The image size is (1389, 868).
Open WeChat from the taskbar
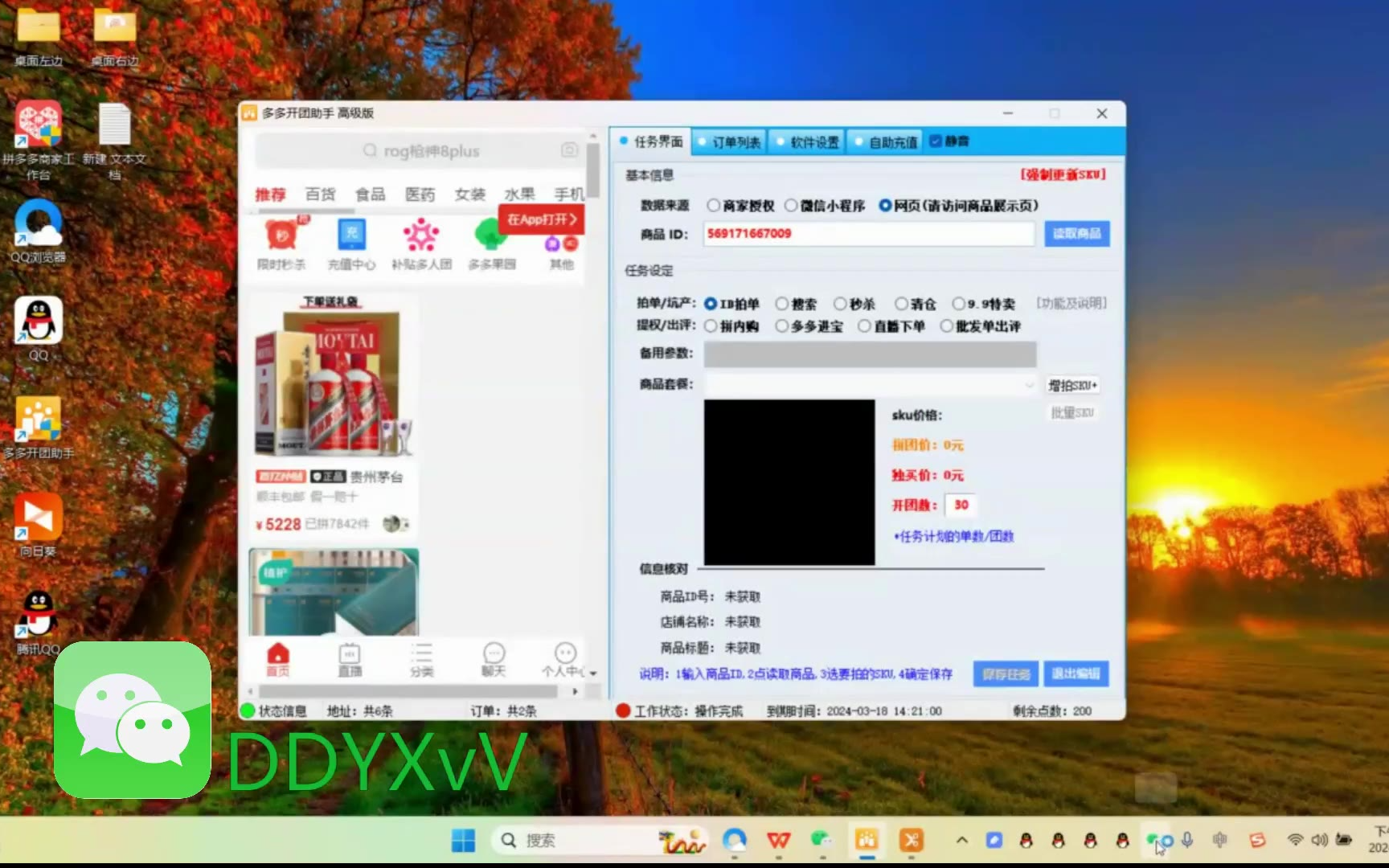coord(822,841)
